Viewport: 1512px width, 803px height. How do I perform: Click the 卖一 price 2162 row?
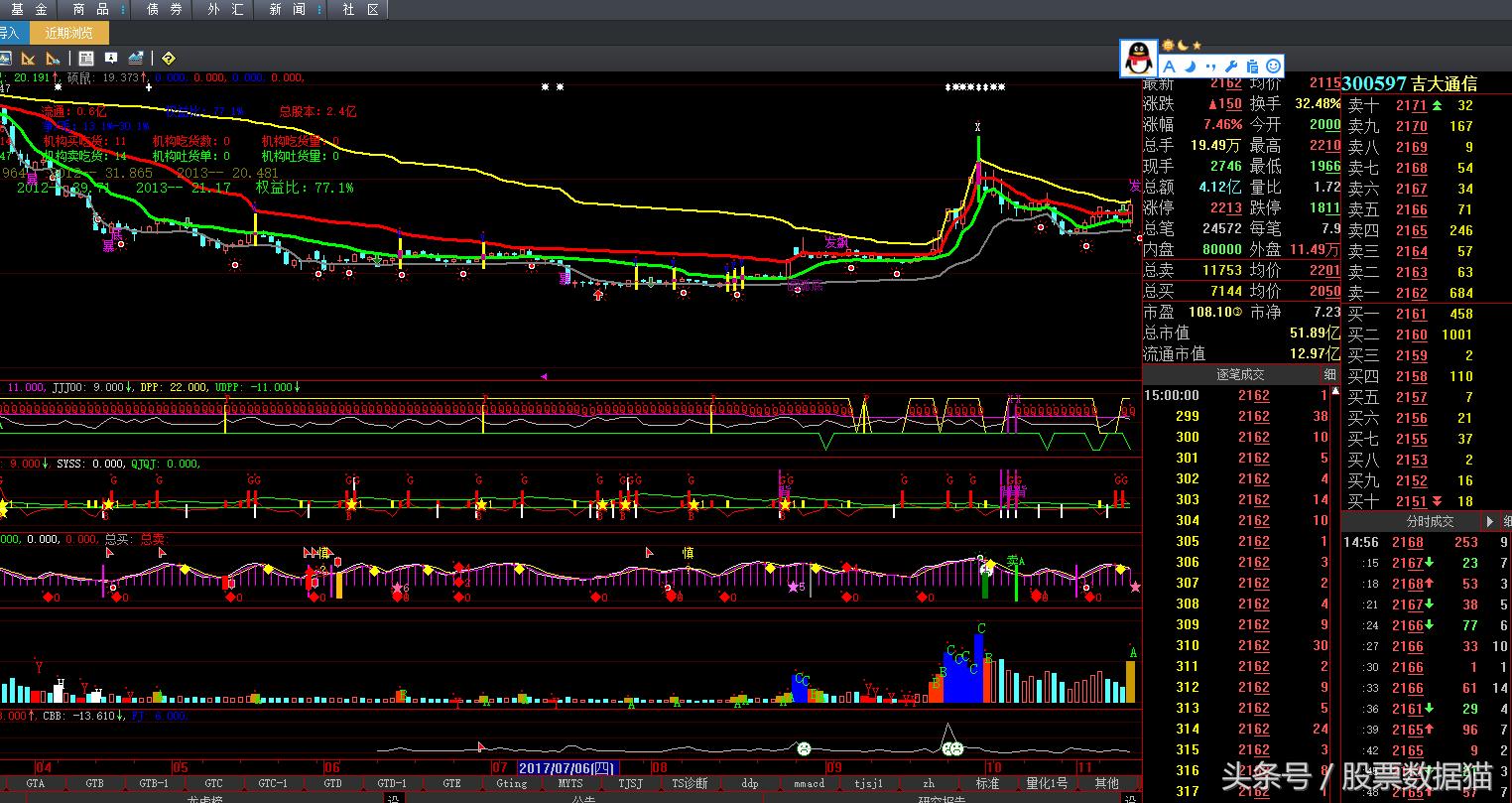(x=1427, y=293)
